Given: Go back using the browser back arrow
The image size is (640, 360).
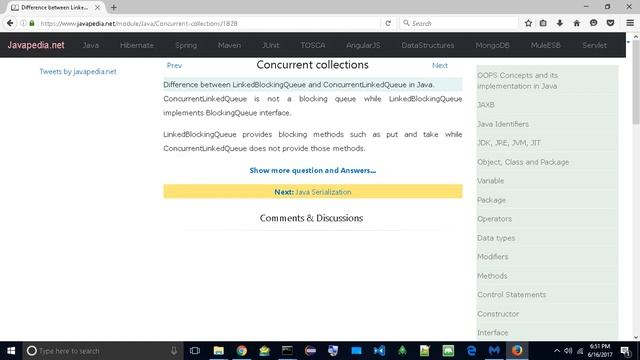Looking at the screenshot, I should click(10, 23).
